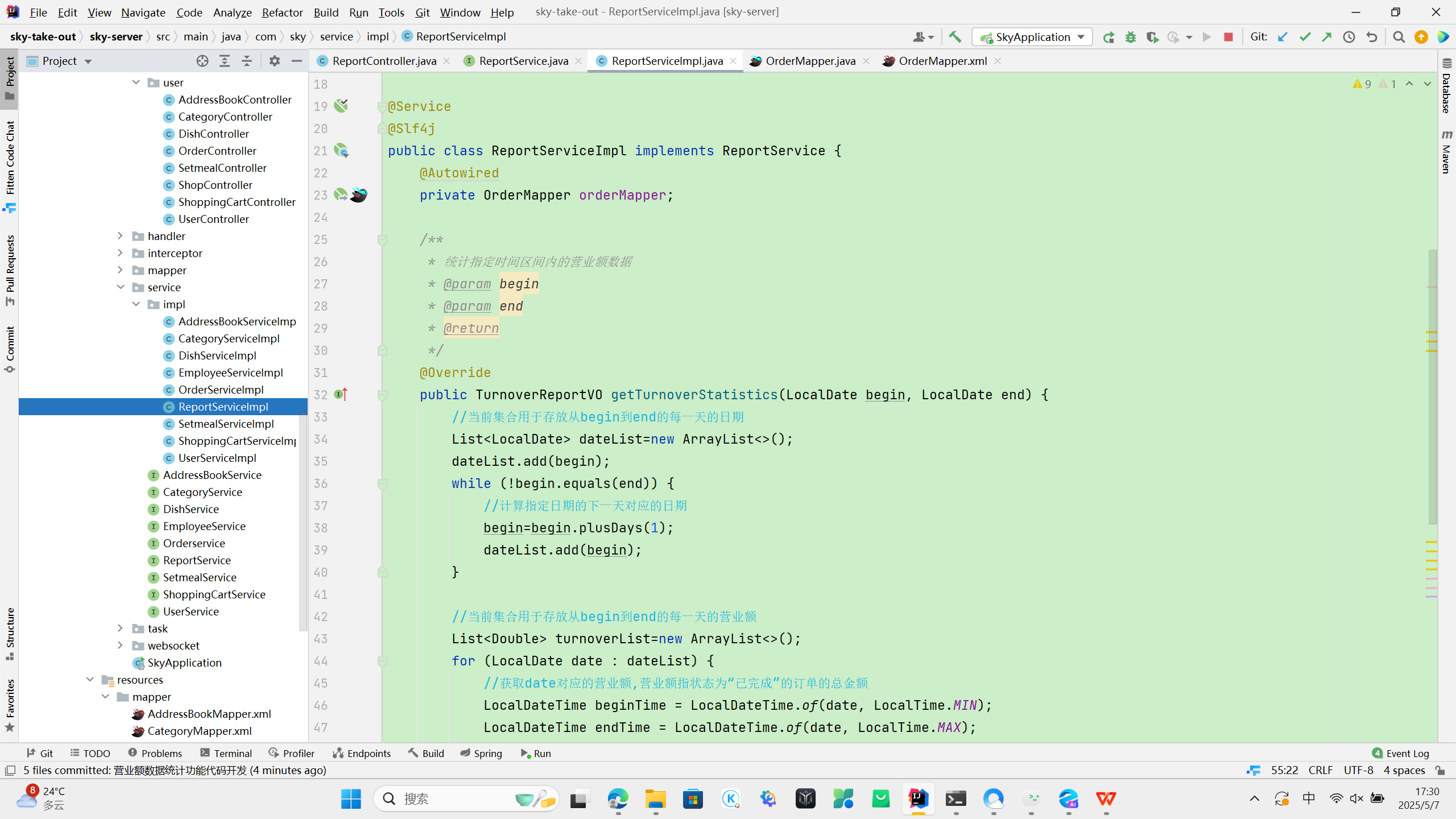Click the Search Everywhere magnifier
This screenshot has height=819, width=1456.
tap(1399, 37)
